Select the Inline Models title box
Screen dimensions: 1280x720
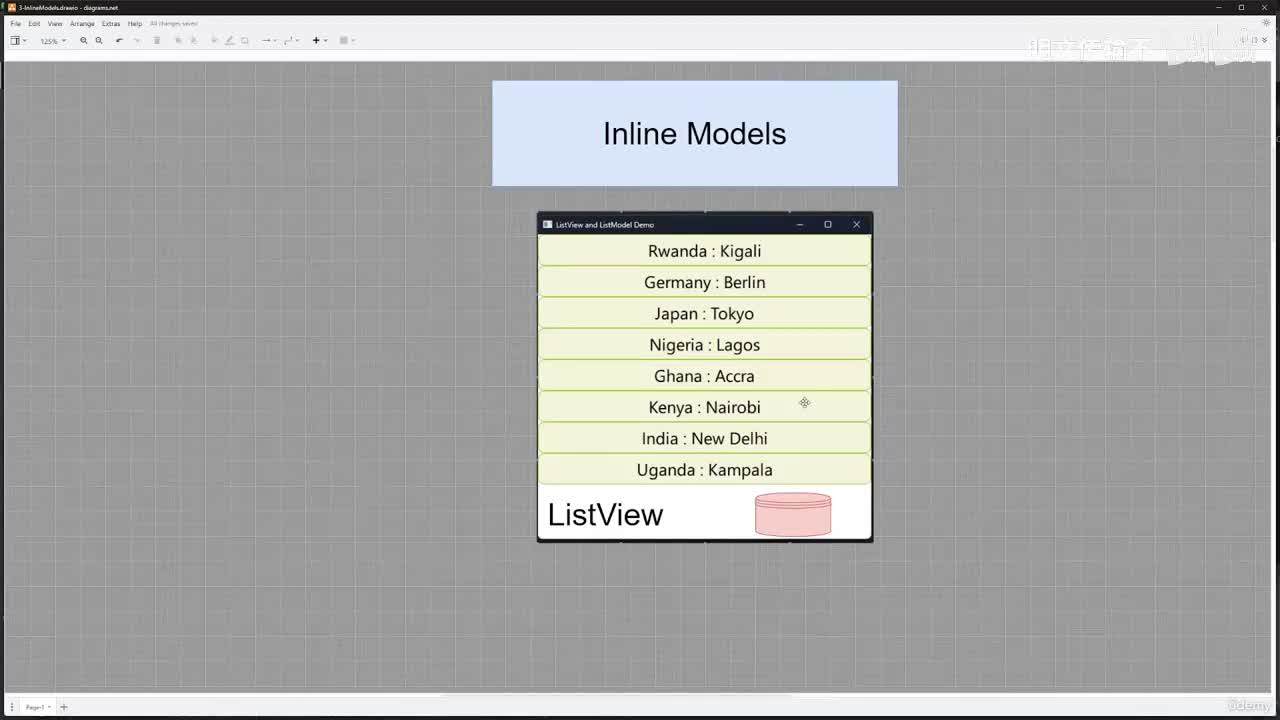coord(695,134)
